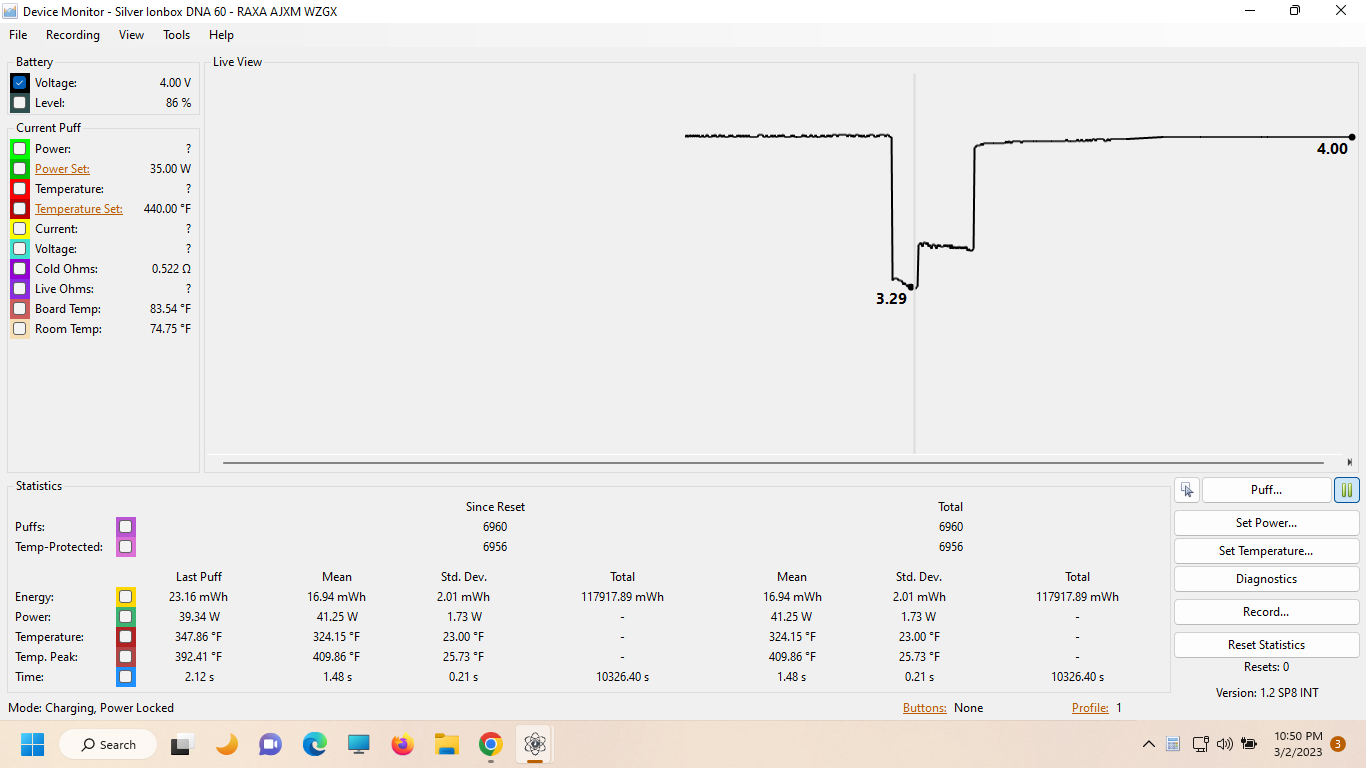Click the Profile link in status bar

point(1089,708)
